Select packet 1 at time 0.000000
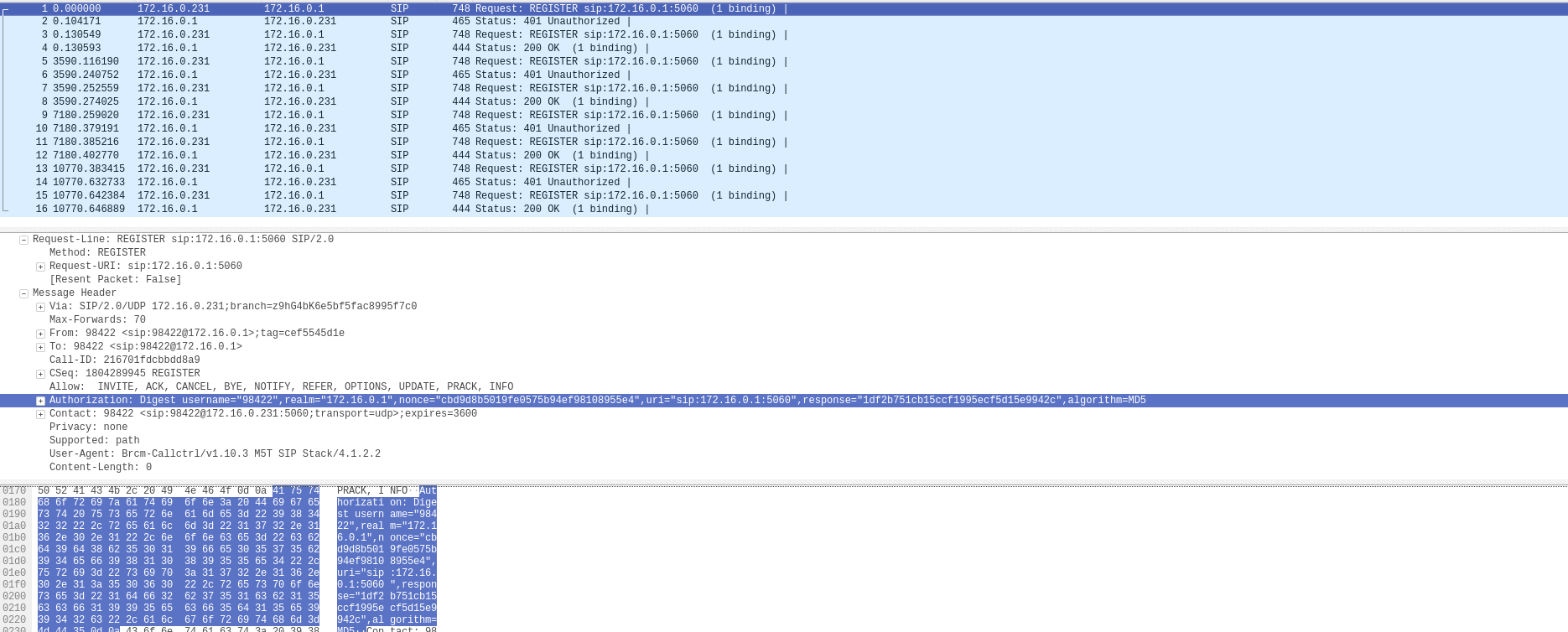 [x=784, y=8]
